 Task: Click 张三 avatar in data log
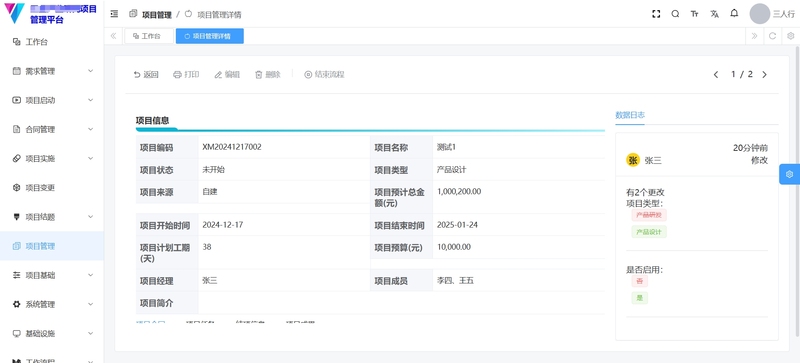coord(633,160)
